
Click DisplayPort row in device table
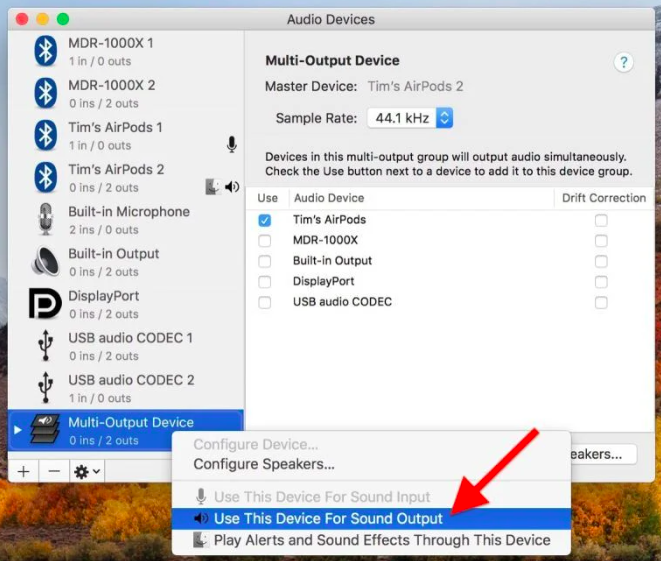click(x=450, y=282)
